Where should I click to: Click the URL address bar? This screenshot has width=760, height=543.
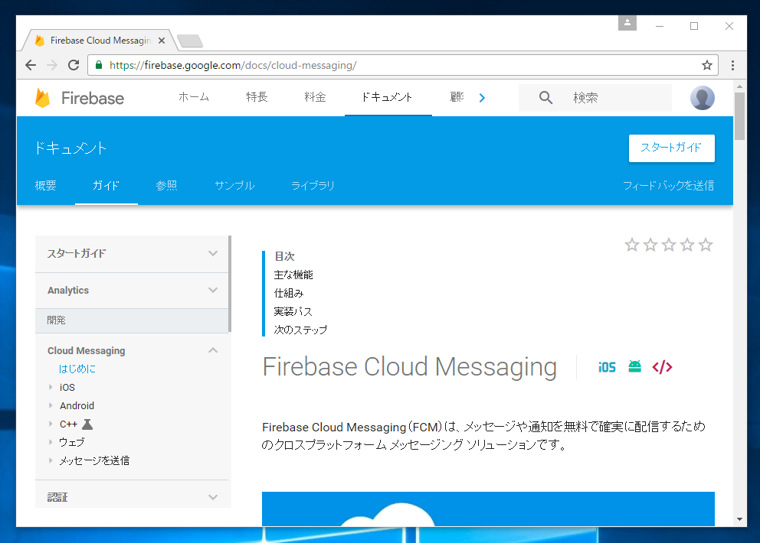pyautogui.click(x=402, y=65)
